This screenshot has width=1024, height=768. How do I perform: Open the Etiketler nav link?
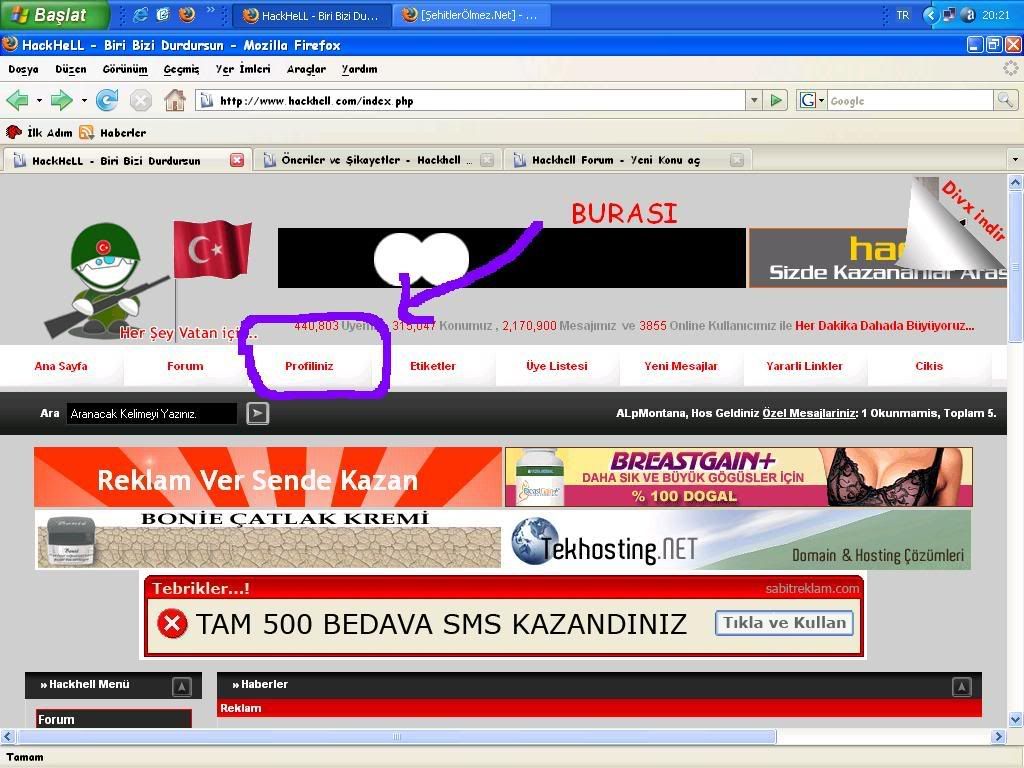[x=432, y=366]
